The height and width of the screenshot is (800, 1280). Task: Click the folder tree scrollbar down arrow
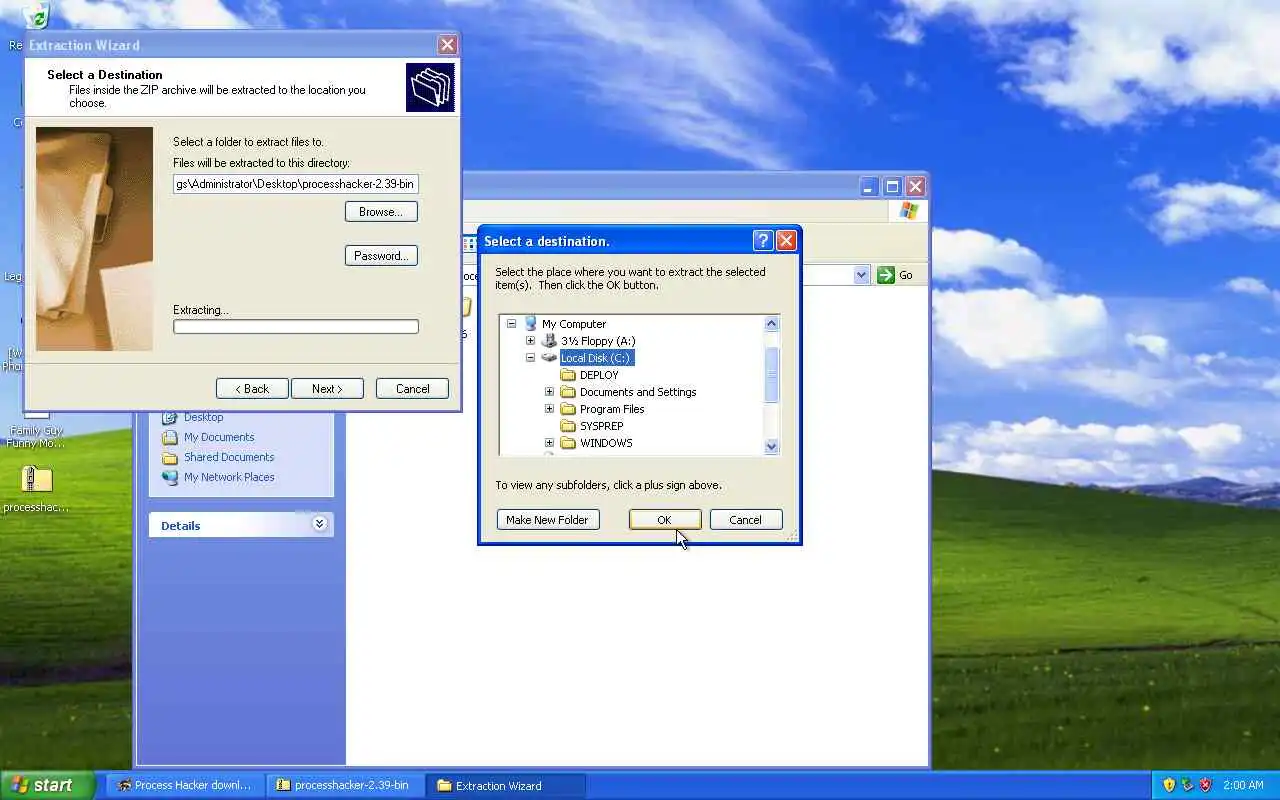click(771, 447)
